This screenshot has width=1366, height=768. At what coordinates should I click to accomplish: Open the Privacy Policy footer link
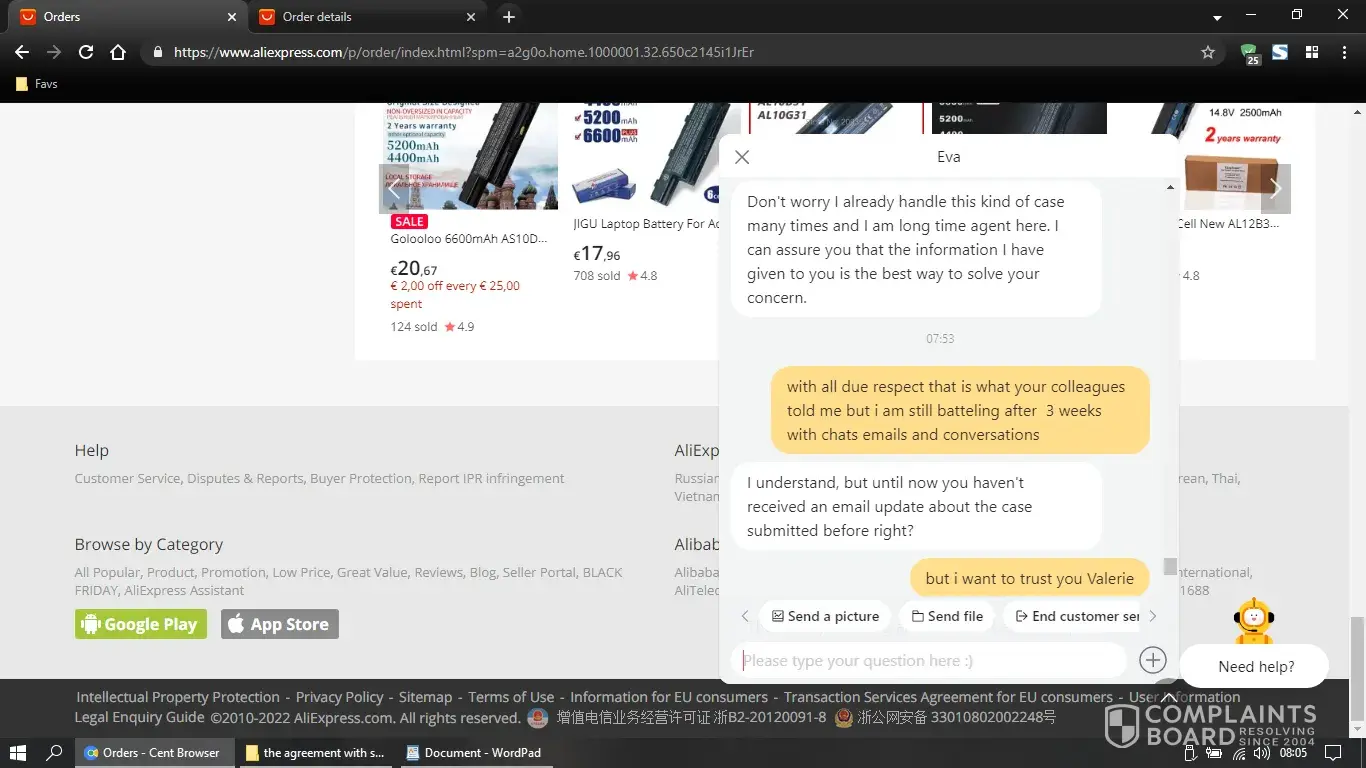[339, 697]
